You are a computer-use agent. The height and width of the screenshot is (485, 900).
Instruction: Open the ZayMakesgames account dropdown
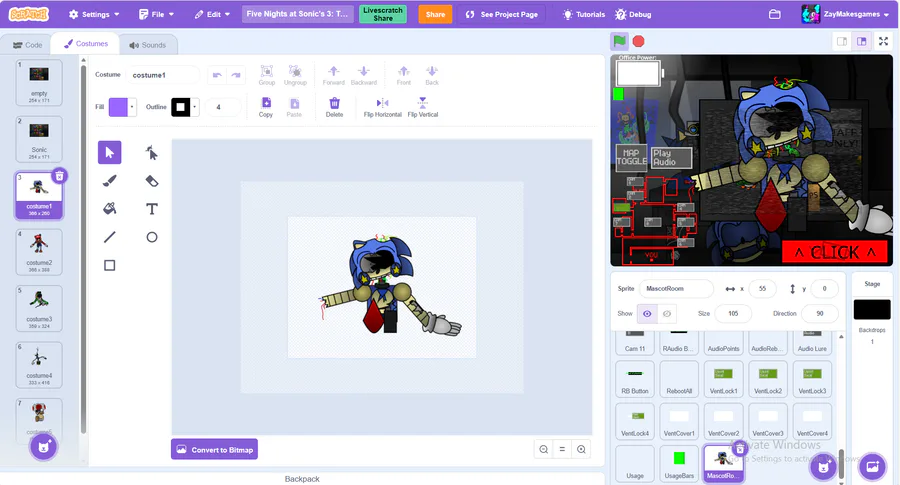coord(845,14)
